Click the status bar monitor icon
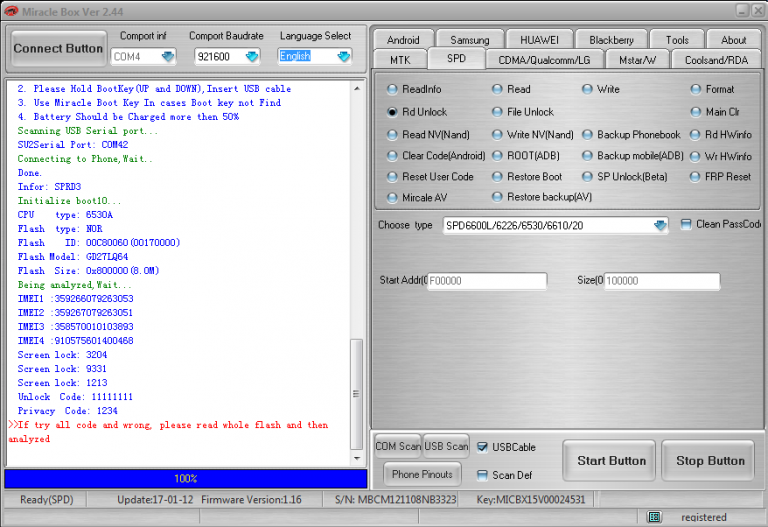The image size is (768, 527). [654, 517]
